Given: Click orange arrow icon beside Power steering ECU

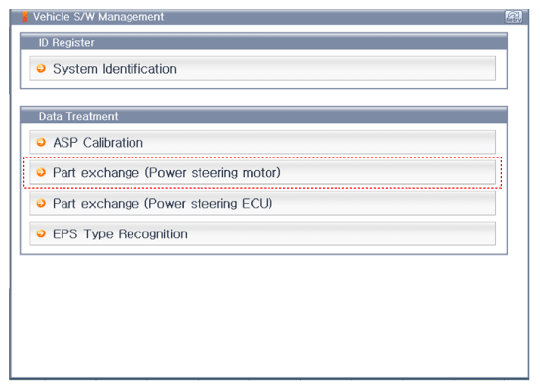Looking at the screenshot, I should point(41,203).
